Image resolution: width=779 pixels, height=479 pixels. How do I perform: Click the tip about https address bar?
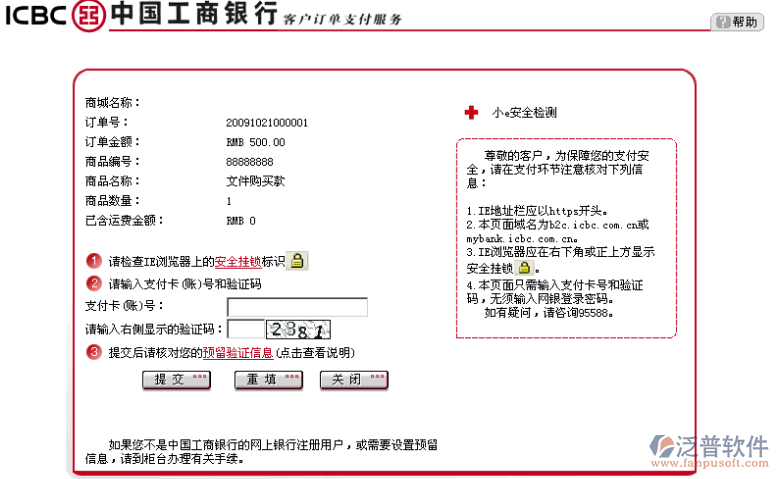[x=537, y=211]
